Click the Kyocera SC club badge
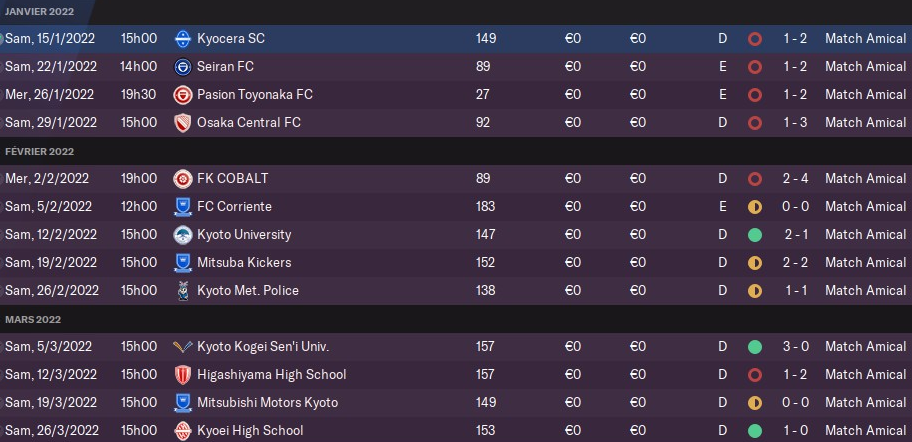The image size is (912, 442). point(182,39)
